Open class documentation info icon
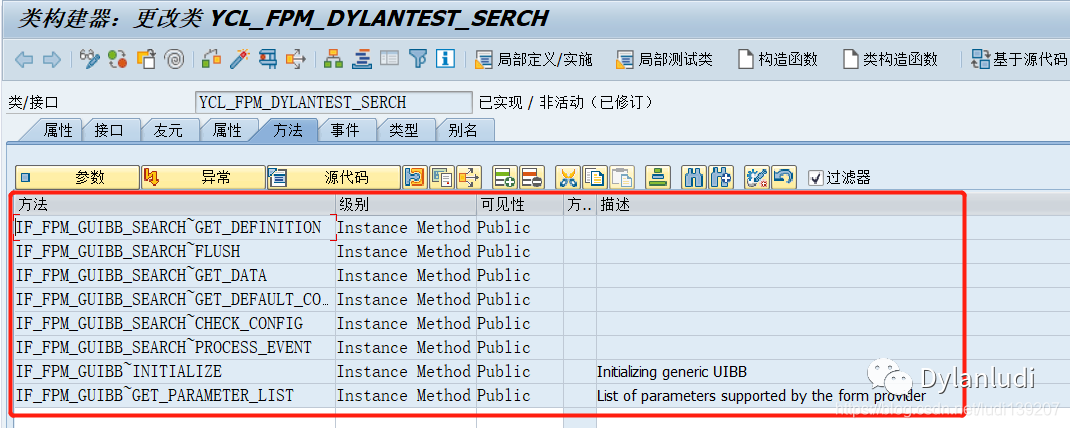The height and width of the screenshot is (428, 1070). coord(445,59)
